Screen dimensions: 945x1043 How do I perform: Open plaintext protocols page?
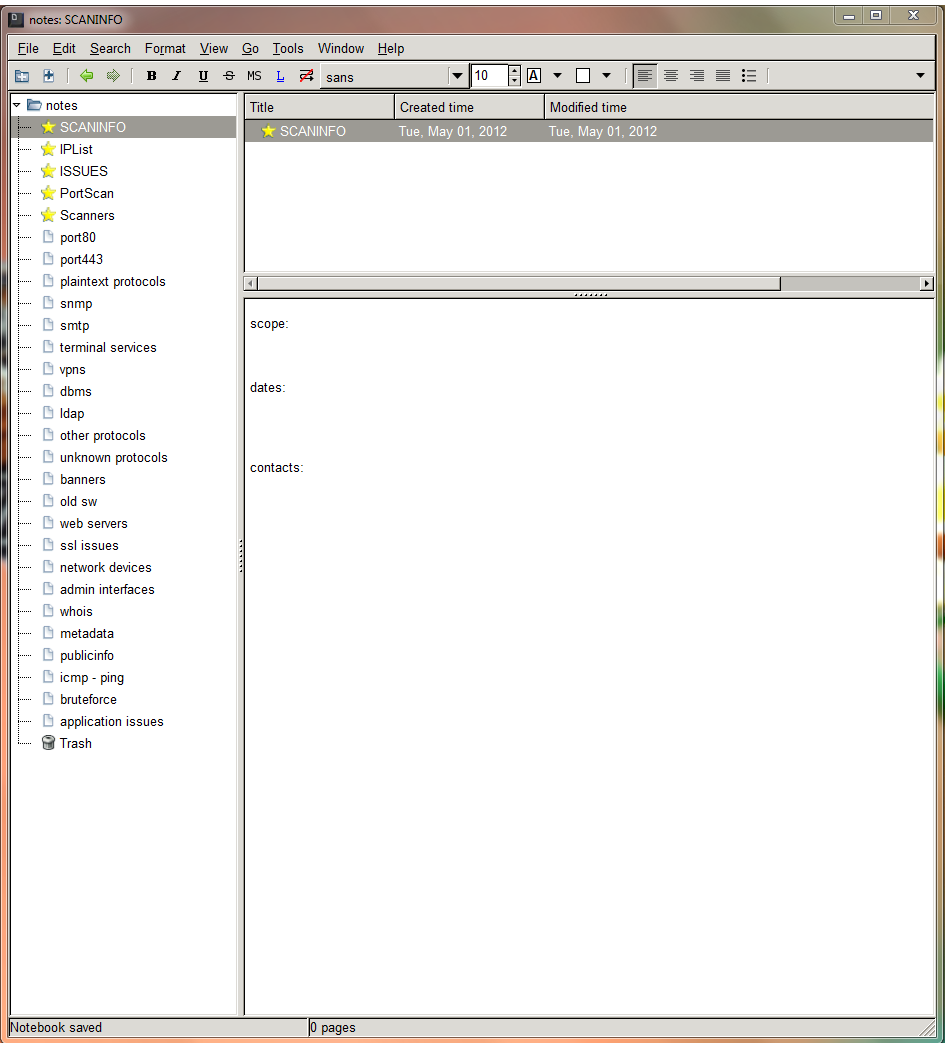[112, 281]
